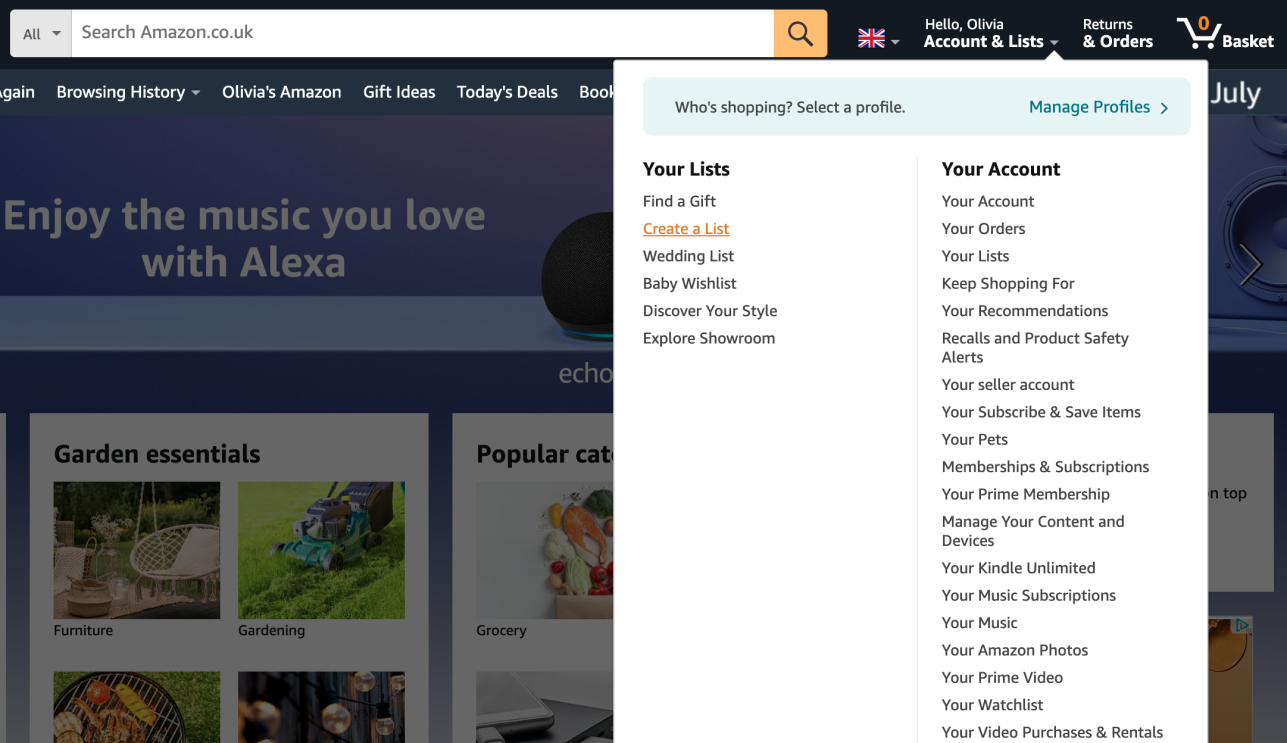Open Your Prime Membership
Screen dimensions: 1287x743
1025,494
